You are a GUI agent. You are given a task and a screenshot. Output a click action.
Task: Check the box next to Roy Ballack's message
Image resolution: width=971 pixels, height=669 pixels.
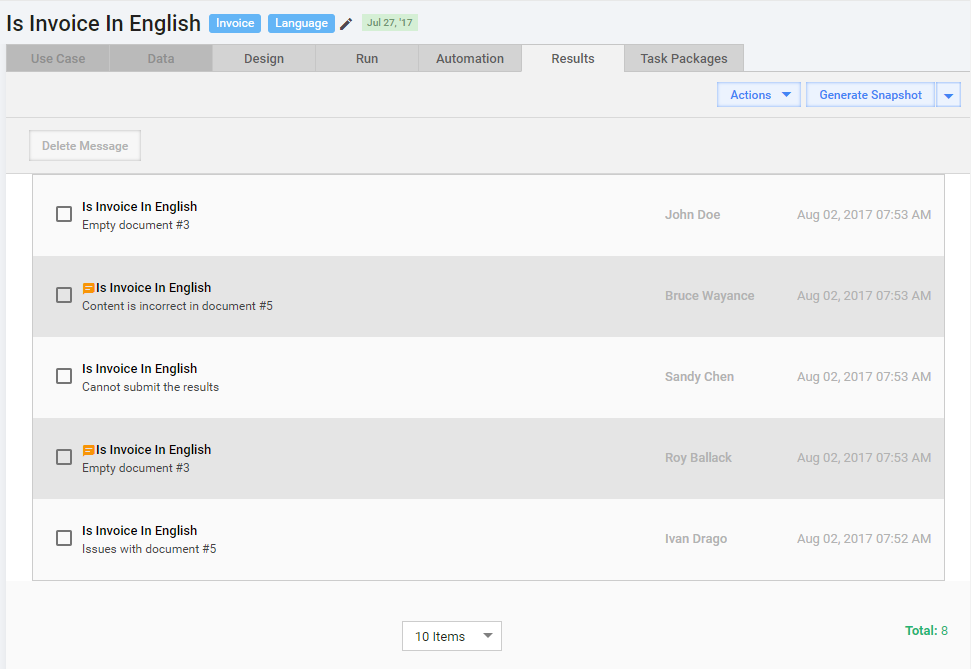pyautogui.click(x=64, y=457)
